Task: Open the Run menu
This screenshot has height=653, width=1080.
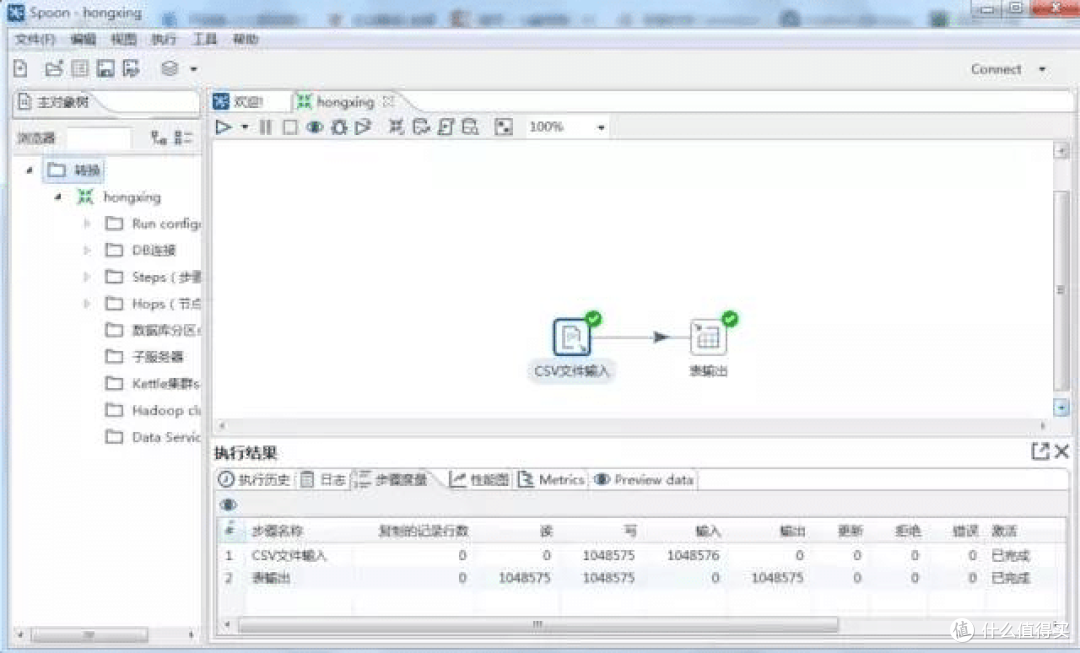Action: 164,39
